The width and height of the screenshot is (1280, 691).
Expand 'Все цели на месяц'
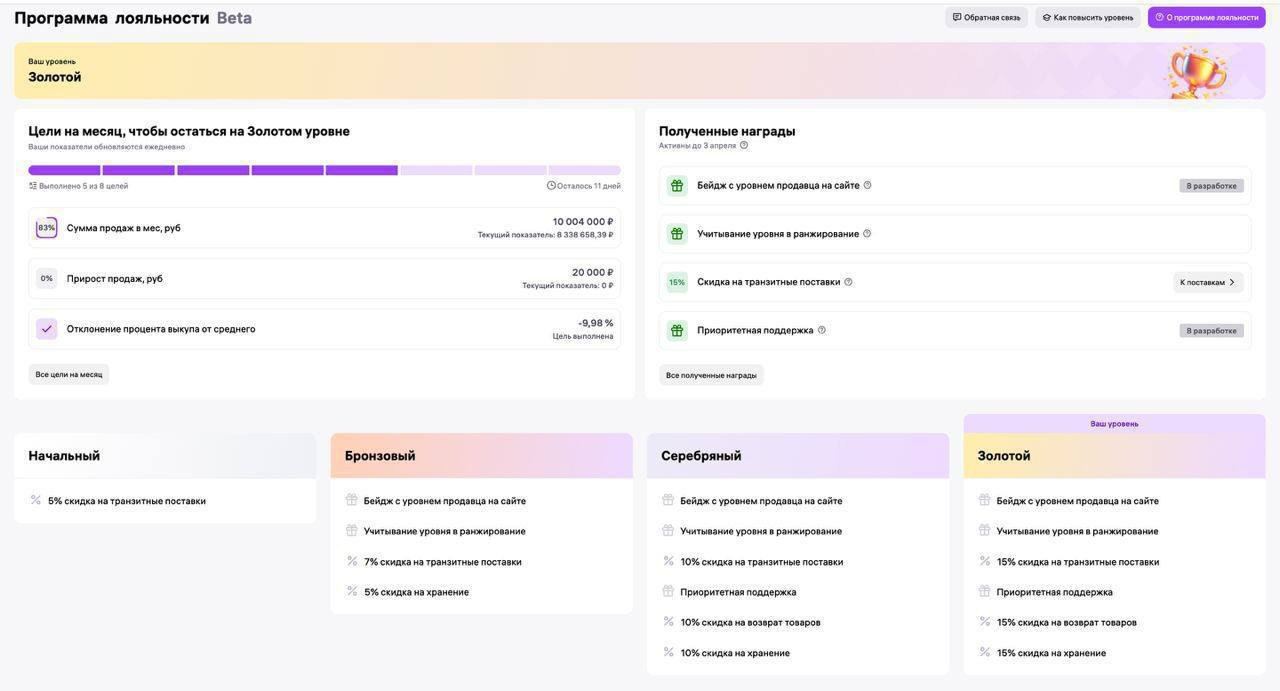tap(69, 375)
